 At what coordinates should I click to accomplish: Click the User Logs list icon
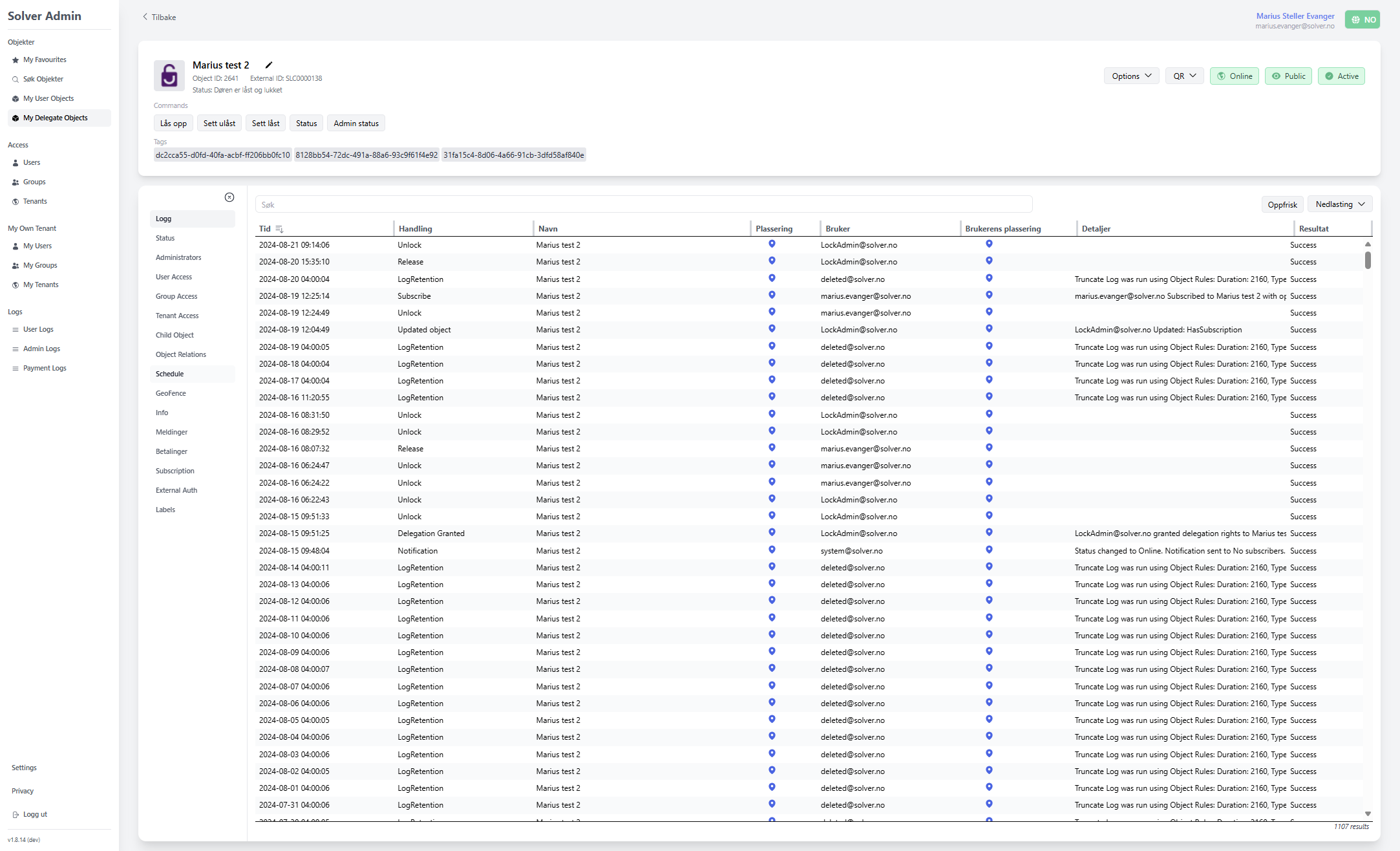point(16,330)
